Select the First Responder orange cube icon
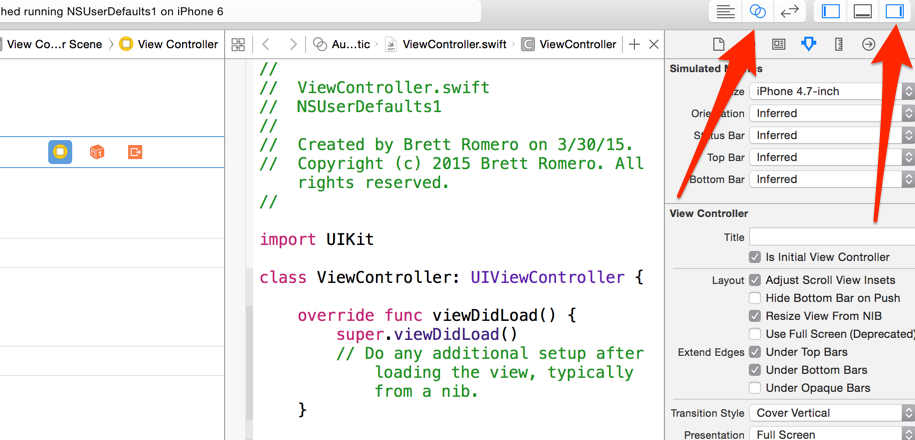The height and width of the screenshot is (440, 915). click(x=97, y=152)
